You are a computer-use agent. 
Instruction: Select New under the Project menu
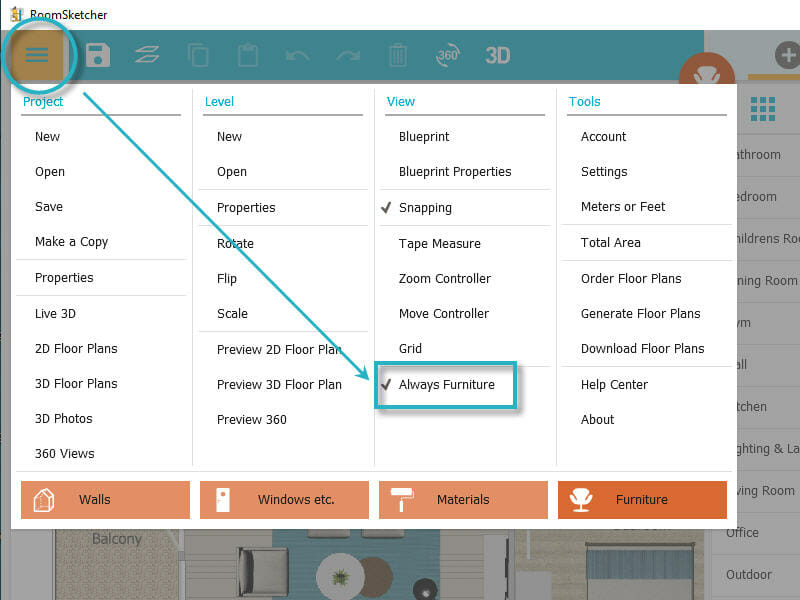tap(47, 136)
